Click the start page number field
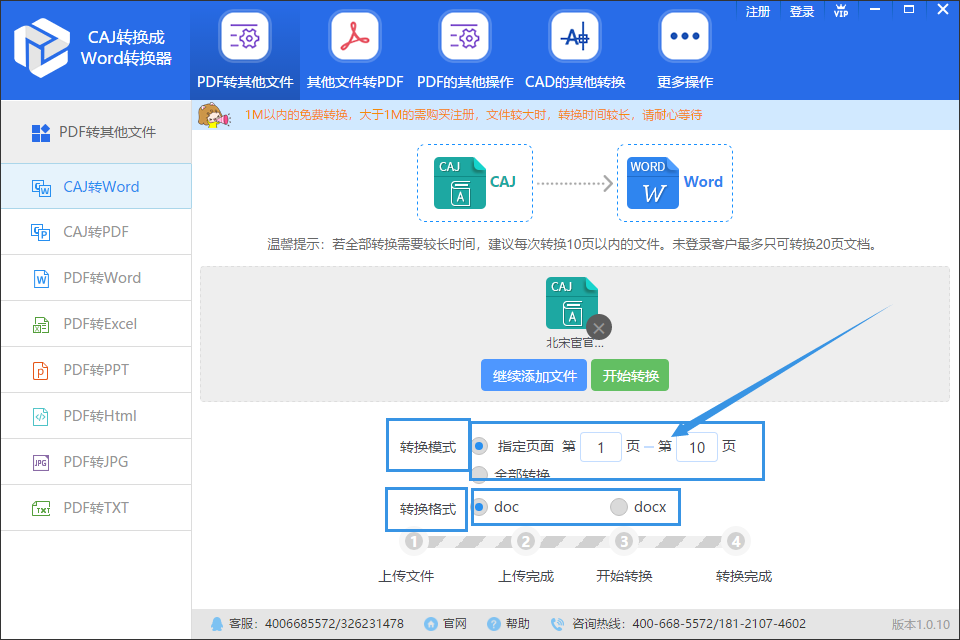The image size is (960, 640). 601,447
